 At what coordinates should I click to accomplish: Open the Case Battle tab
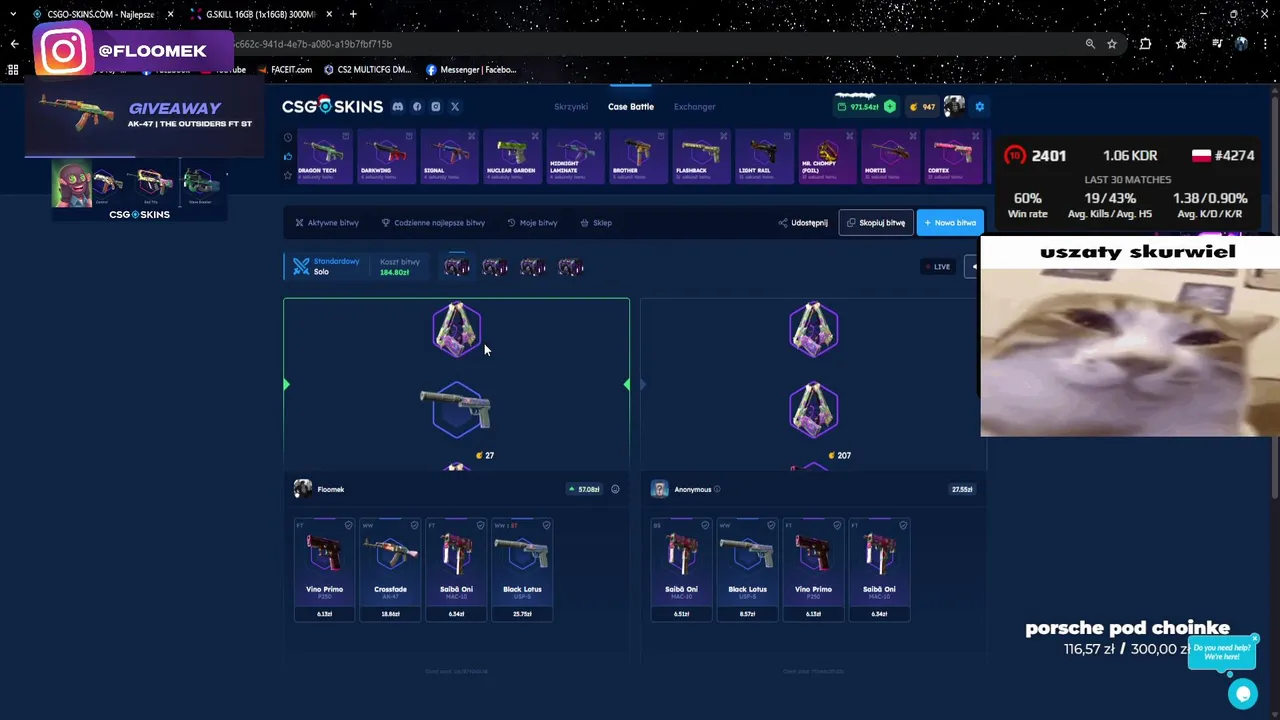point(631,107)
